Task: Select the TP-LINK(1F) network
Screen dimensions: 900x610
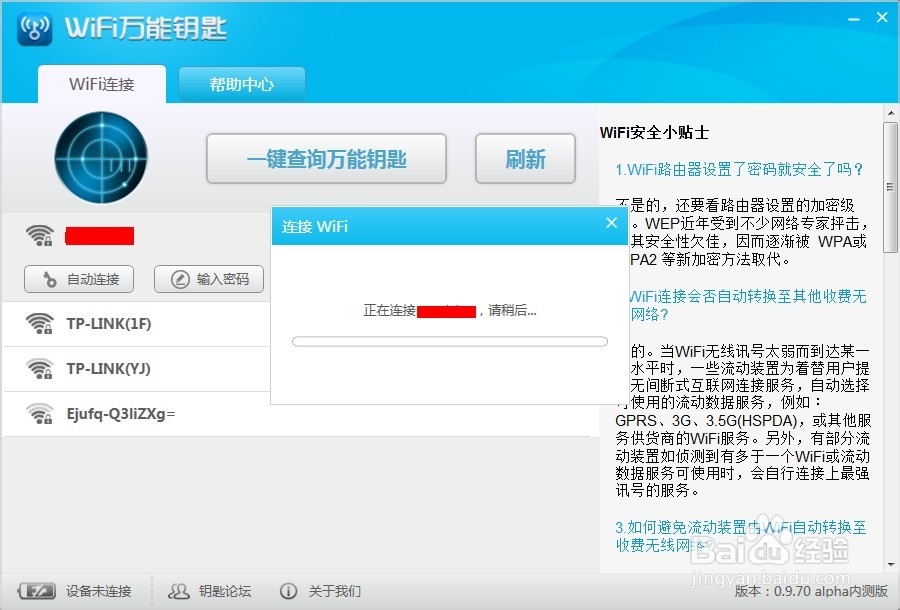Action: tap(137, 324)
